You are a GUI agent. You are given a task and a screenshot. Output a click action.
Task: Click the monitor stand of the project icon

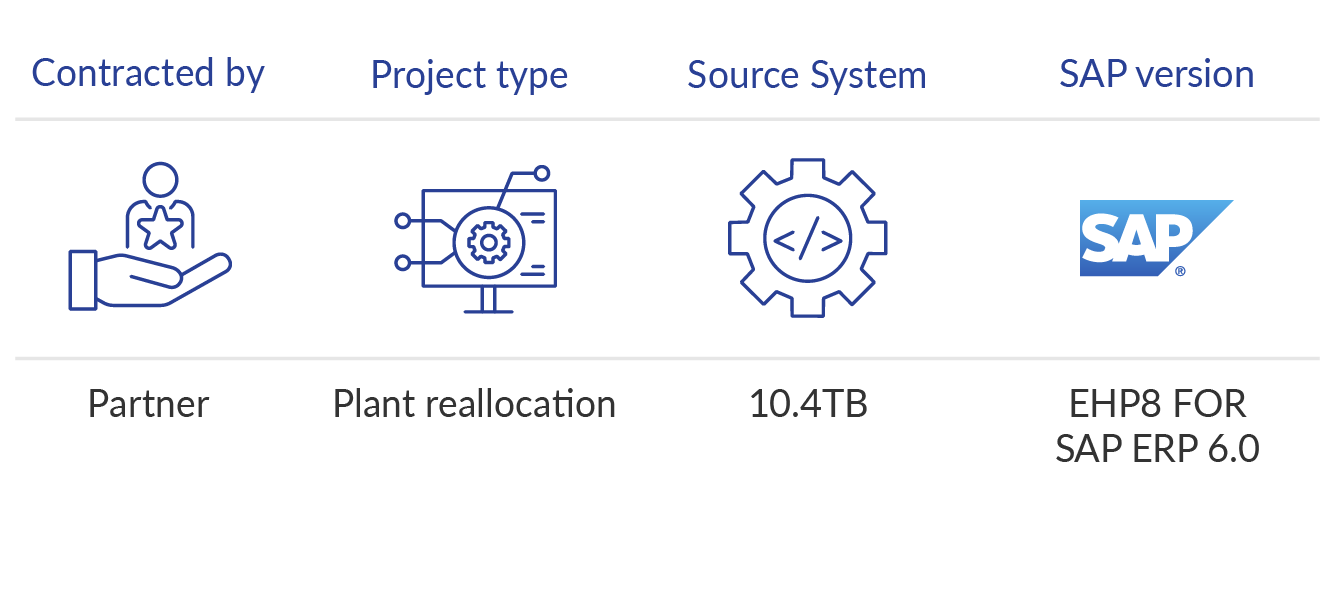pyautogui.click(x=489, y=300)
